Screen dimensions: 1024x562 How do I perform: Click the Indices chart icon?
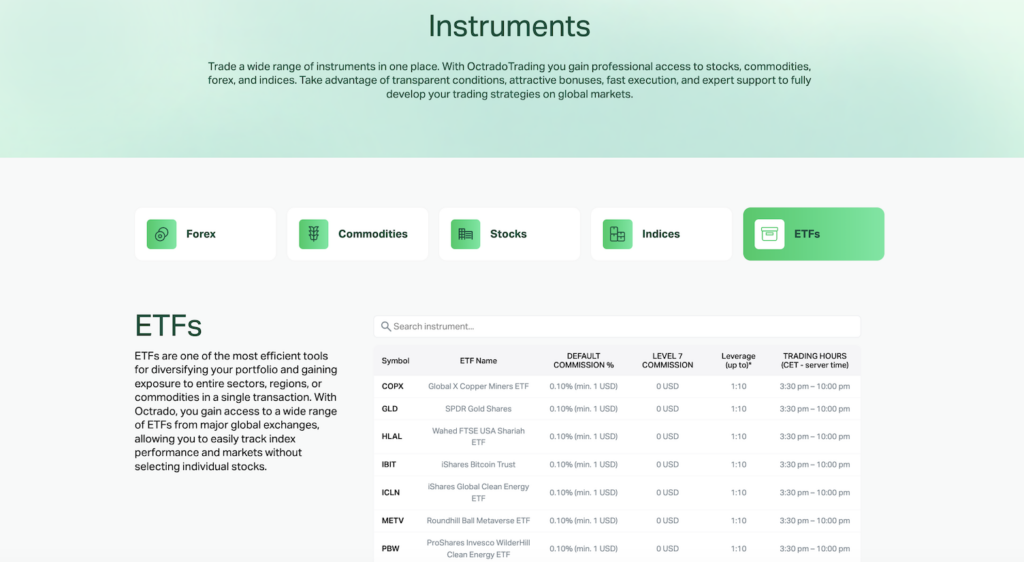coord(617,234)
